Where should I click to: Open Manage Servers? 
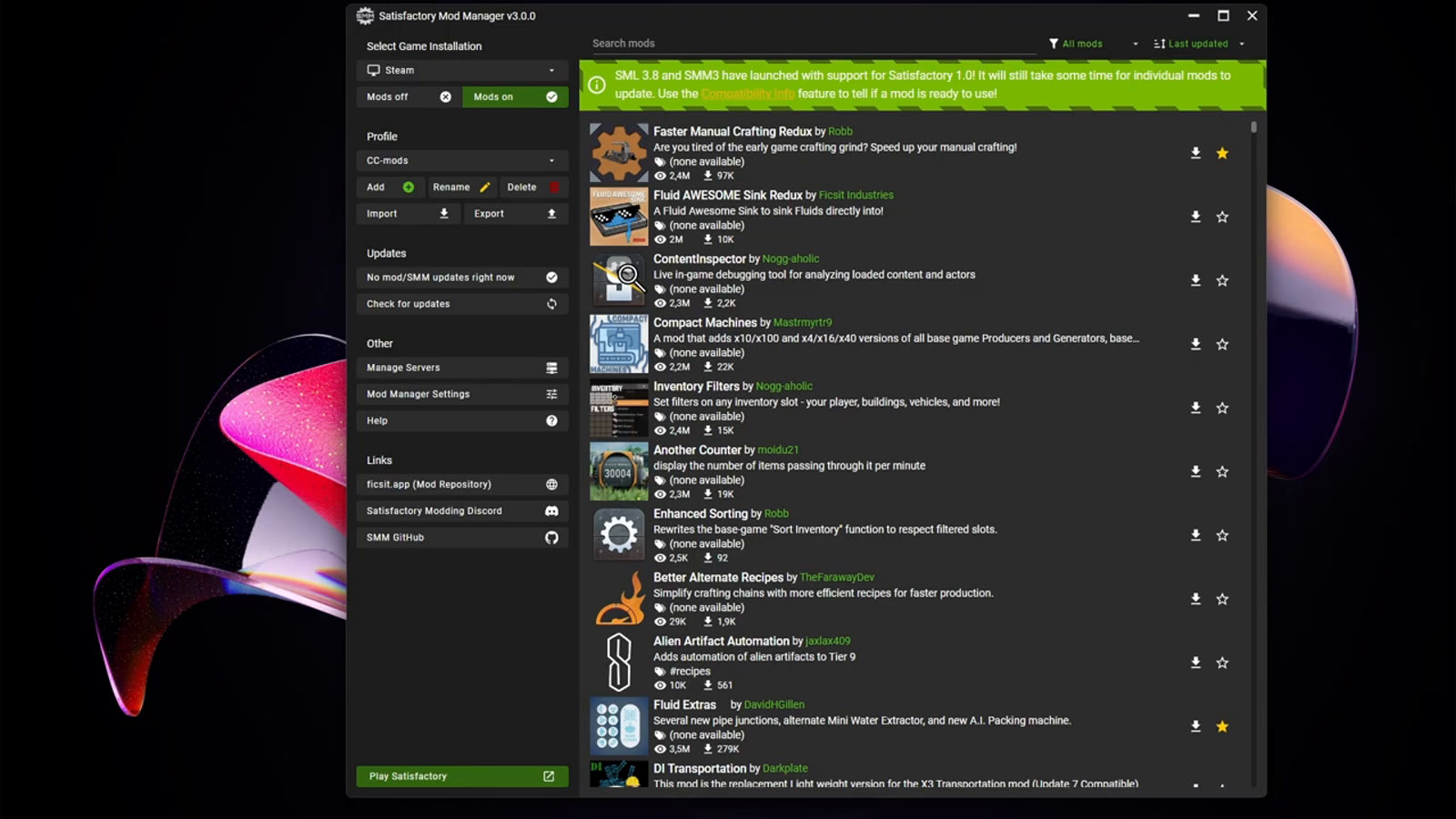(x=462, y=368)
